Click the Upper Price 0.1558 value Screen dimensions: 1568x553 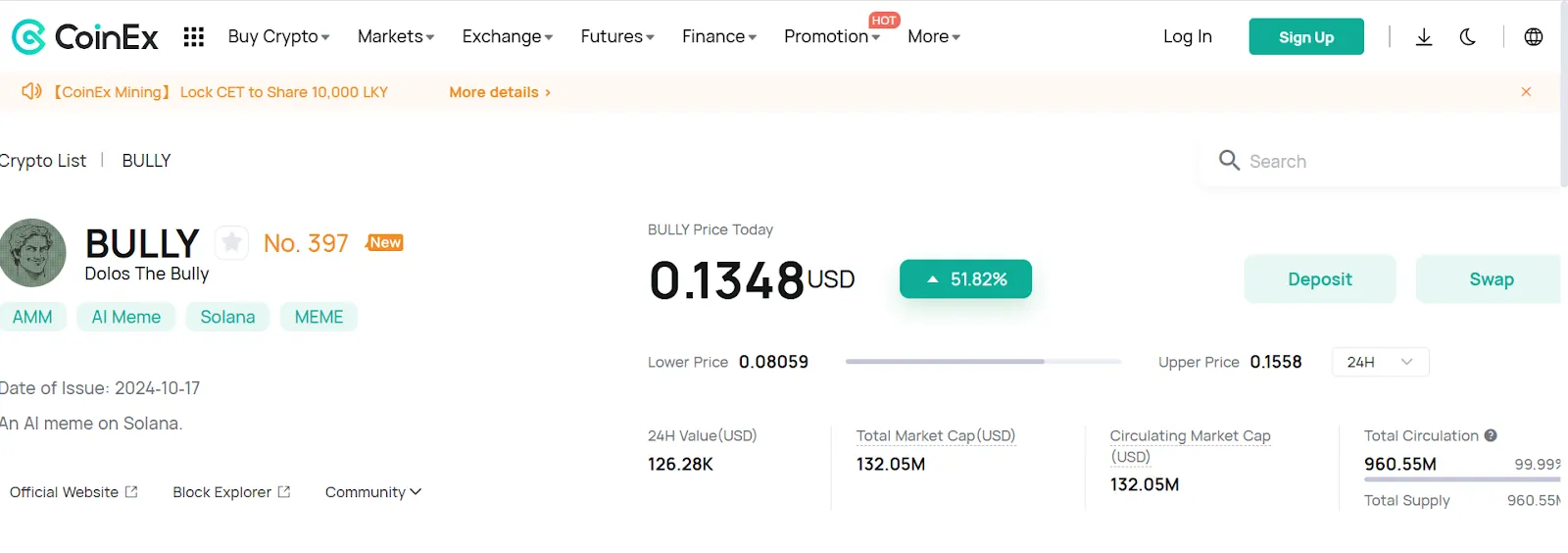coord(1276,362)
